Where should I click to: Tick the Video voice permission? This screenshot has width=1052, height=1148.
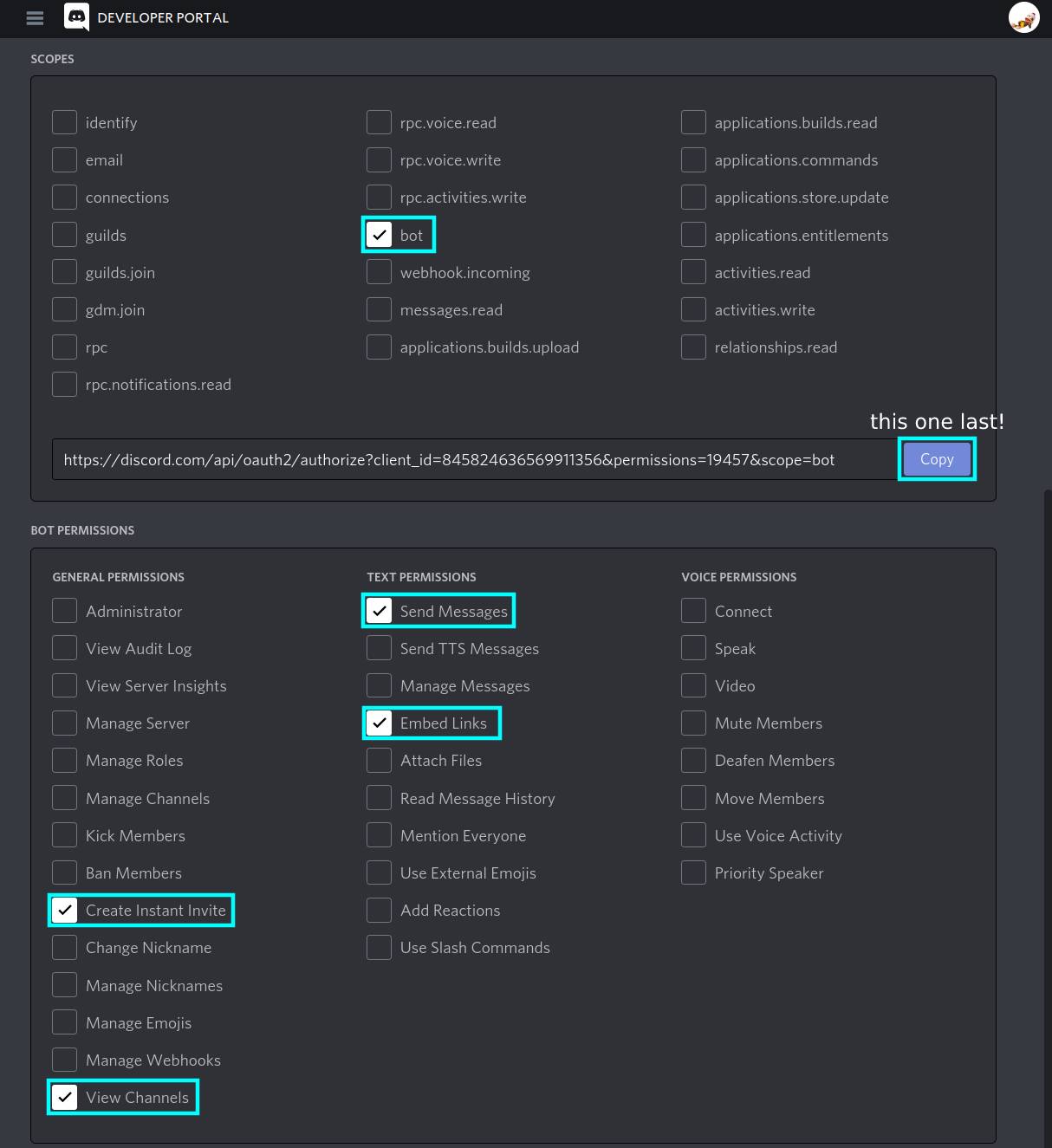[693, 685]
